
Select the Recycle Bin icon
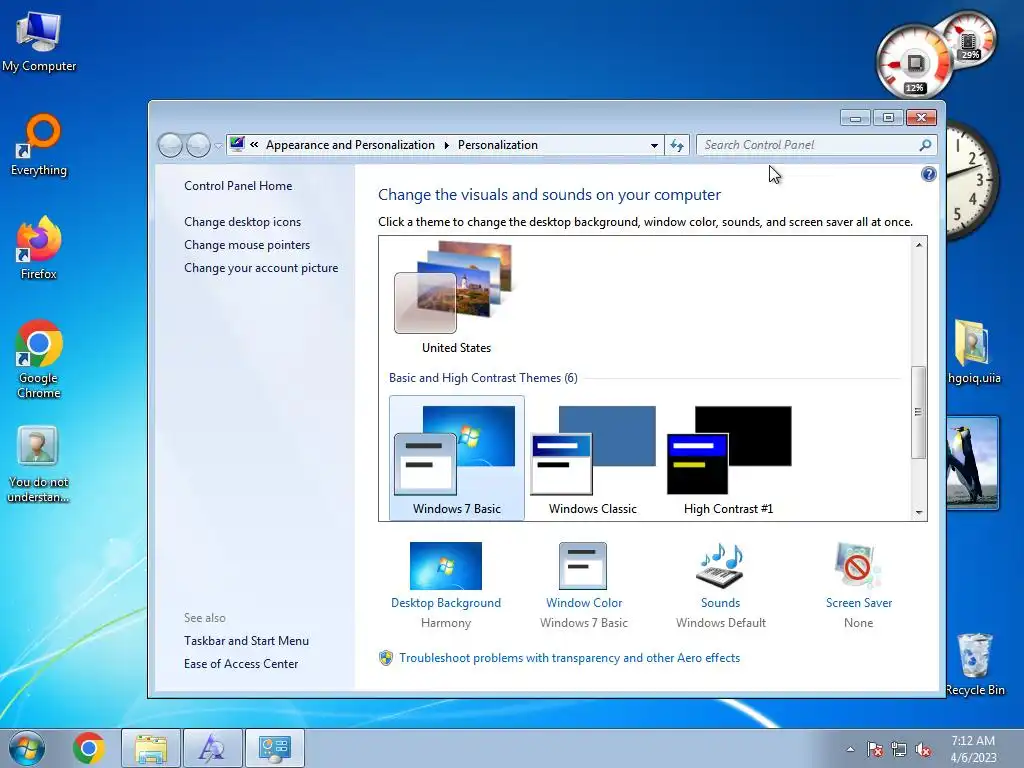tap(975, 664)
